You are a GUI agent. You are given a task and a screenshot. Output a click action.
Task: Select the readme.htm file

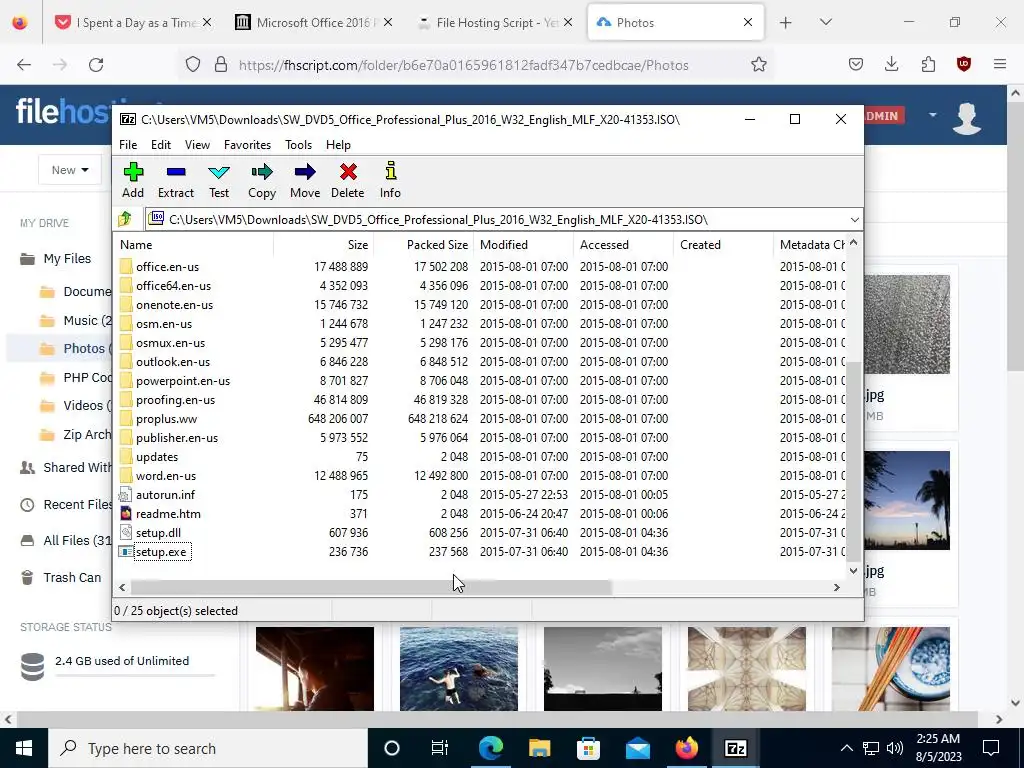click(x=168, y=514)
